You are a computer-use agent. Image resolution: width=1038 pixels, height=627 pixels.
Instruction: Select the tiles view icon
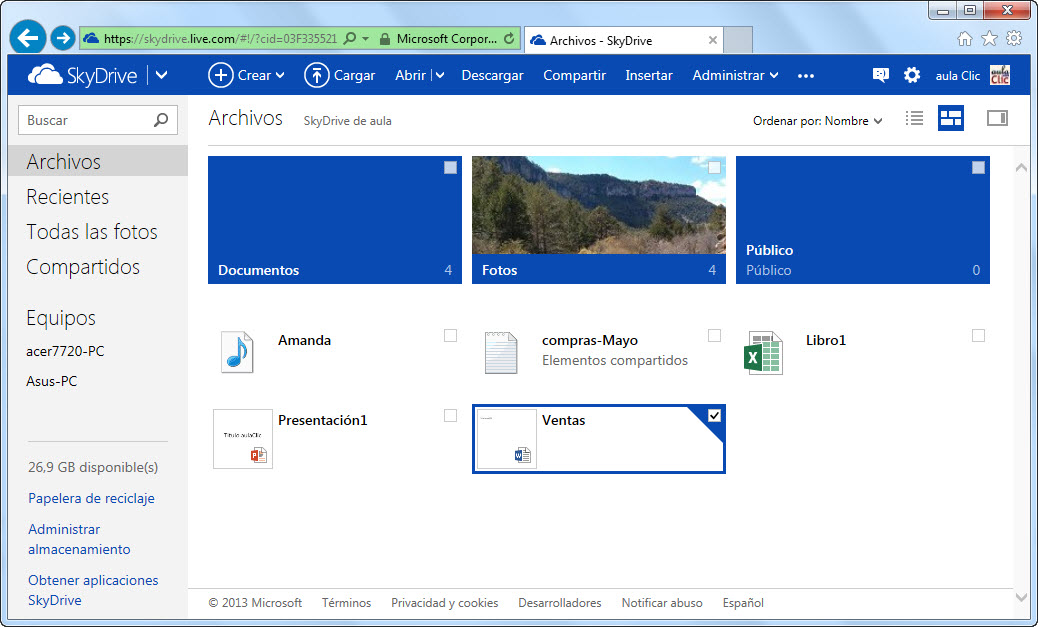(x=950, y=118)
